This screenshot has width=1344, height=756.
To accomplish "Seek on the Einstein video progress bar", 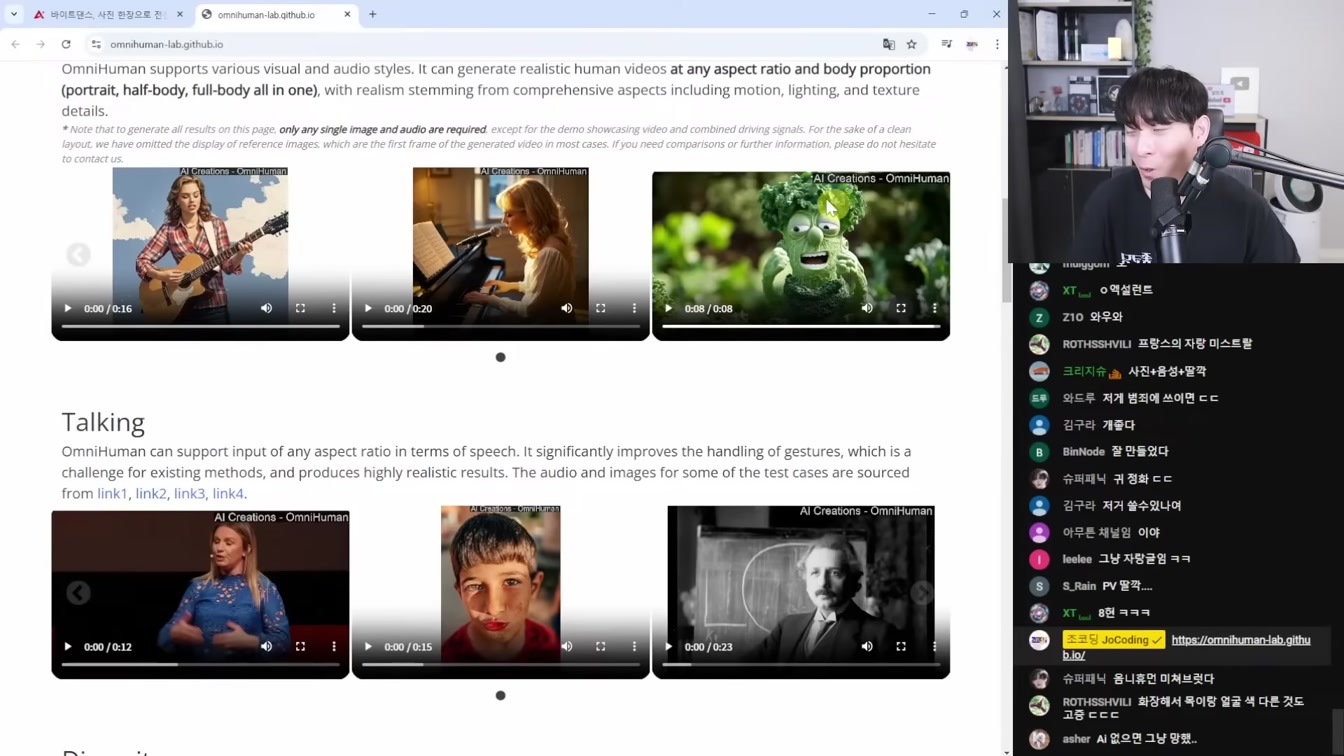I will point(801,664).
